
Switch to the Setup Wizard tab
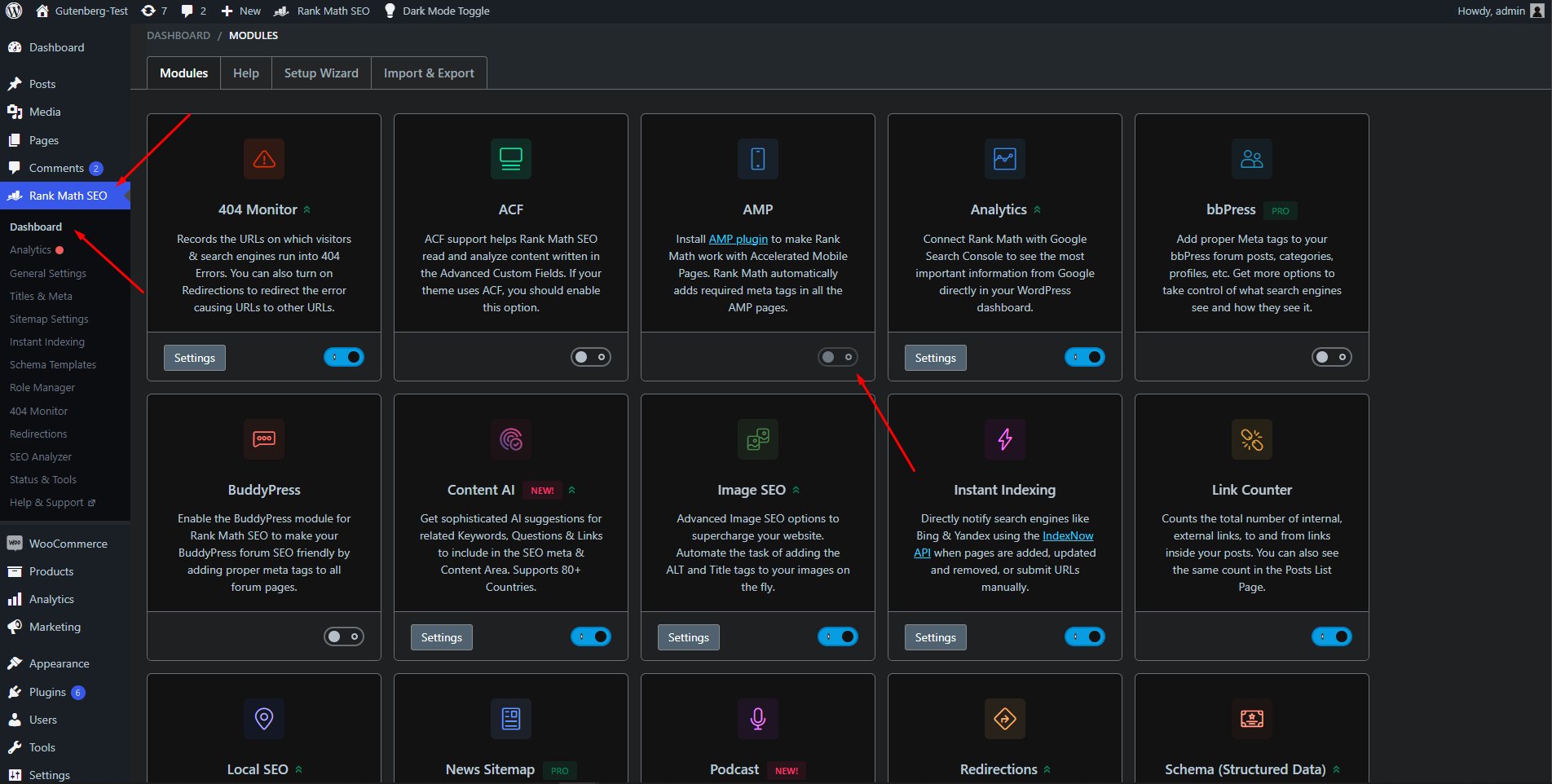coord(321,73)
